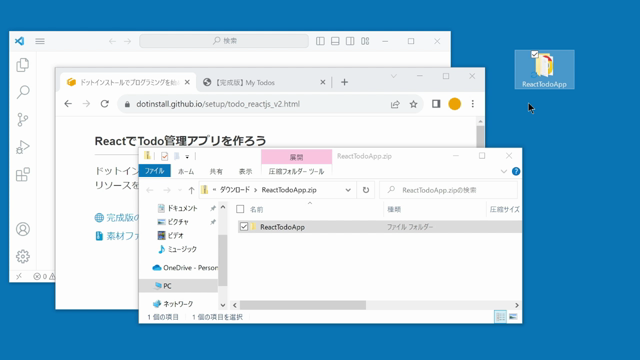Open new Chrome tab
Screen dimensions: 640x360
(x=344, y=82)
